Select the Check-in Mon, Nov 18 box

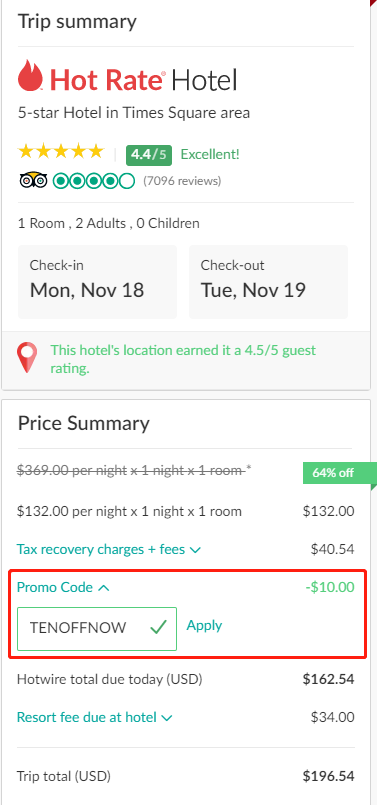(98, 281)
